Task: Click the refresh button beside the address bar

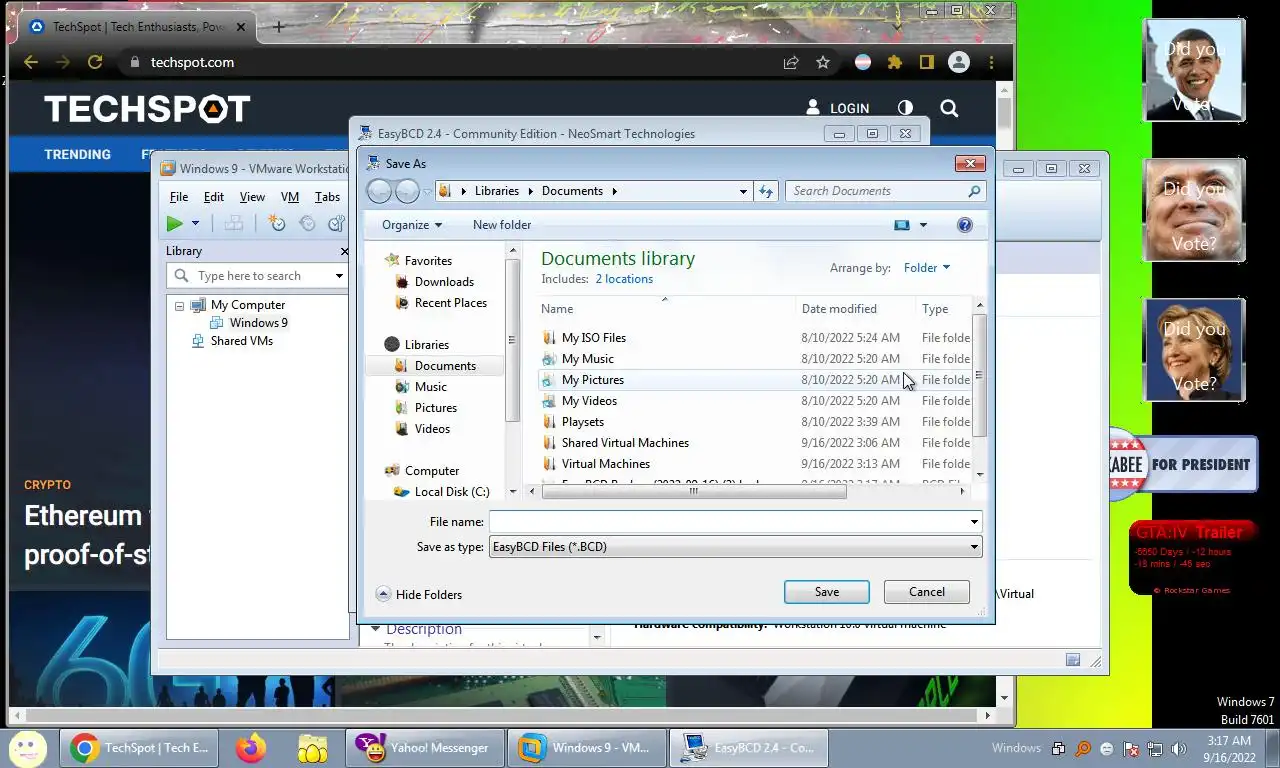Action: (x=766, y=191)
